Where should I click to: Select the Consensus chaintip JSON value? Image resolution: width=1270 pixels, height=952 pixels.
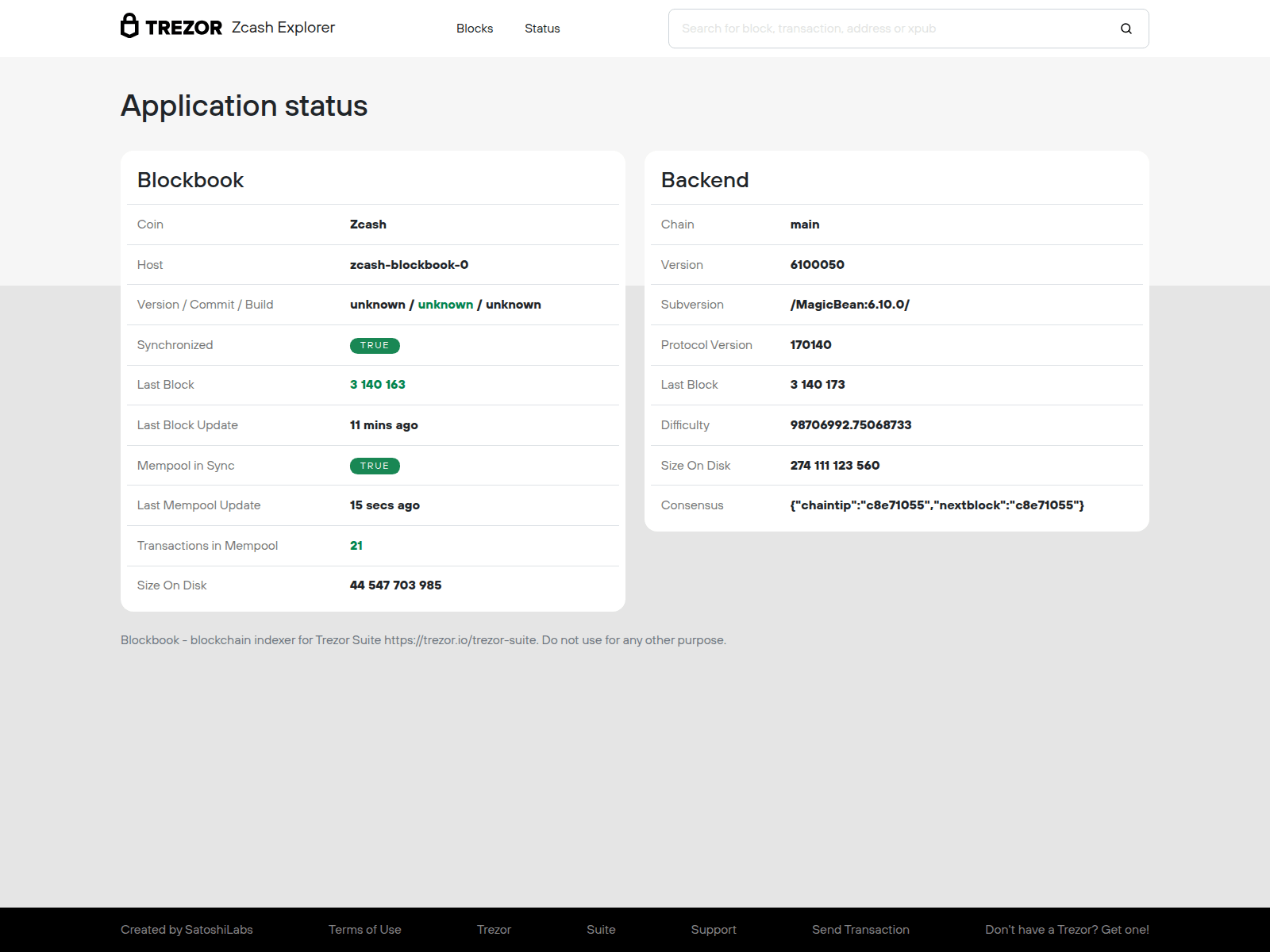point(937,505)
